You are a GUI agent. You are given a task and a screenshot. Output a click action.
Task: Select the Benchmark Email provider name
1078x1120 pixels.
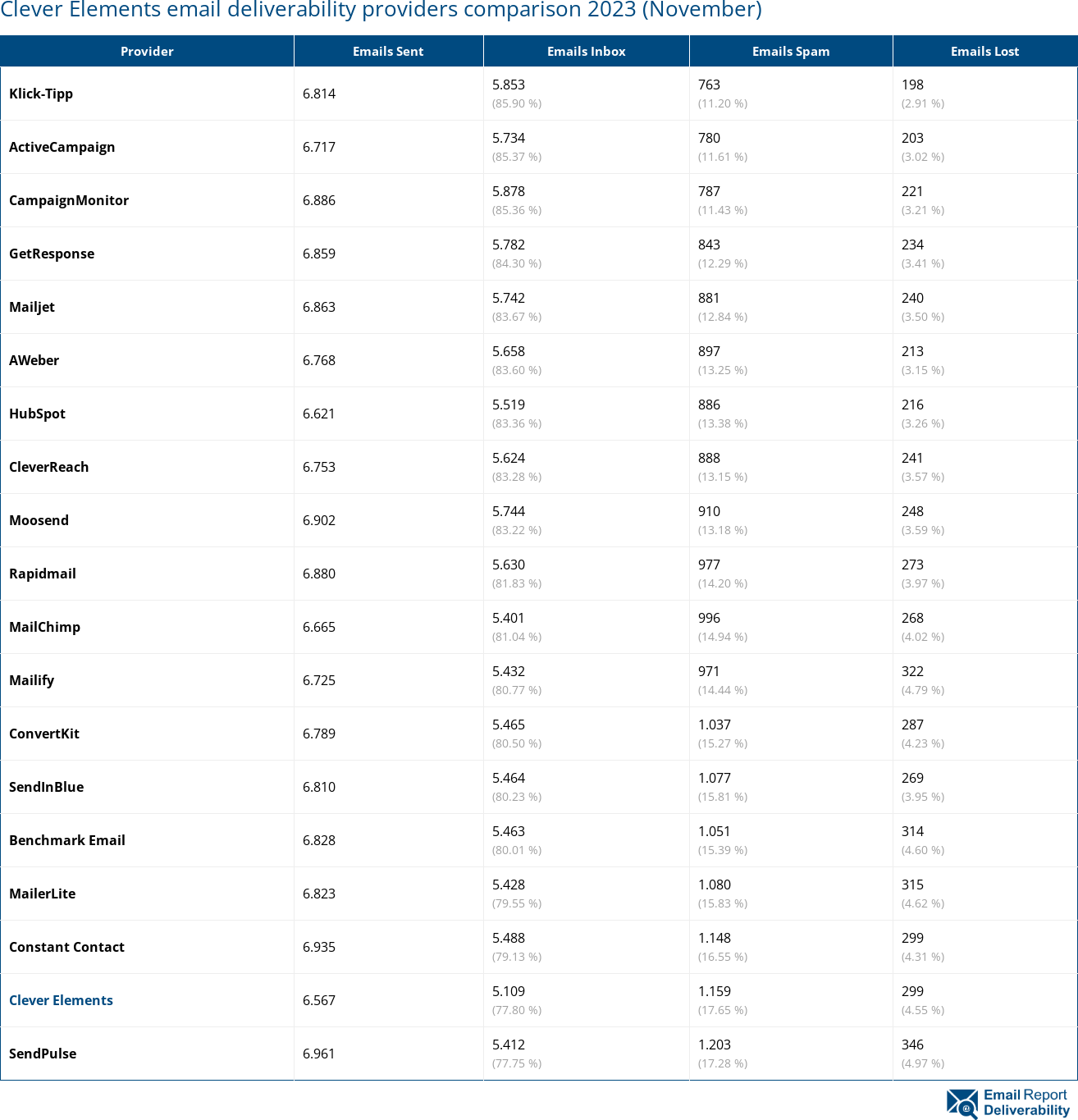67,840
